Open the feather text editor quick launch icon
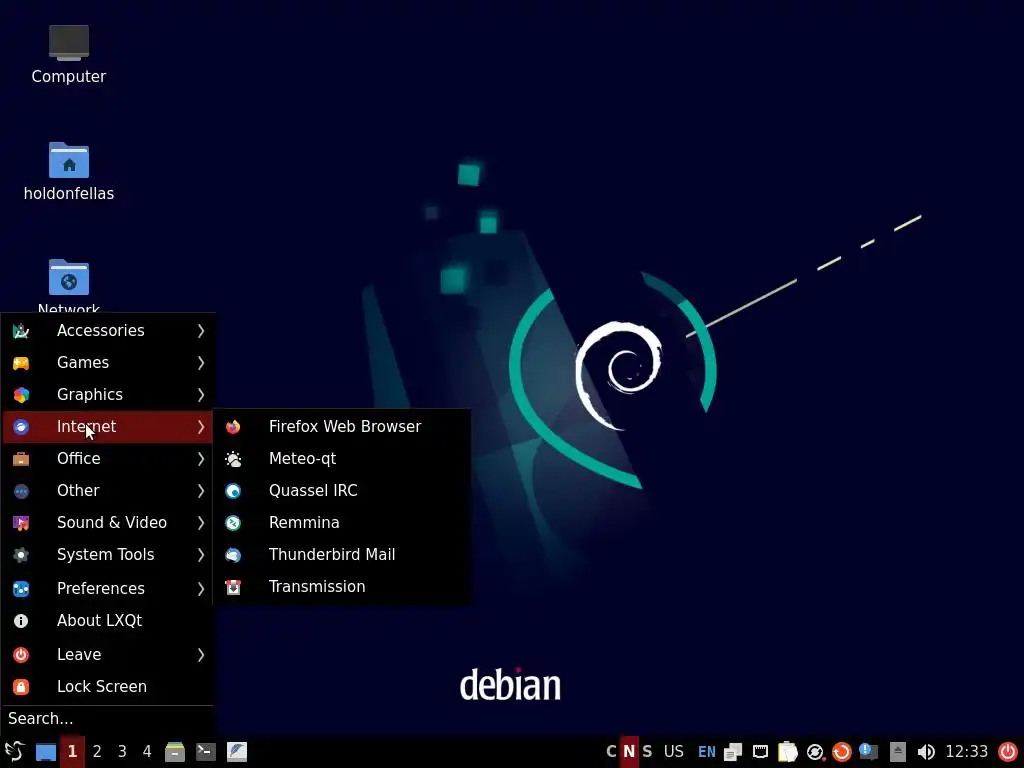The height and width of the screenshot is (768, 1024). point(237,752)
